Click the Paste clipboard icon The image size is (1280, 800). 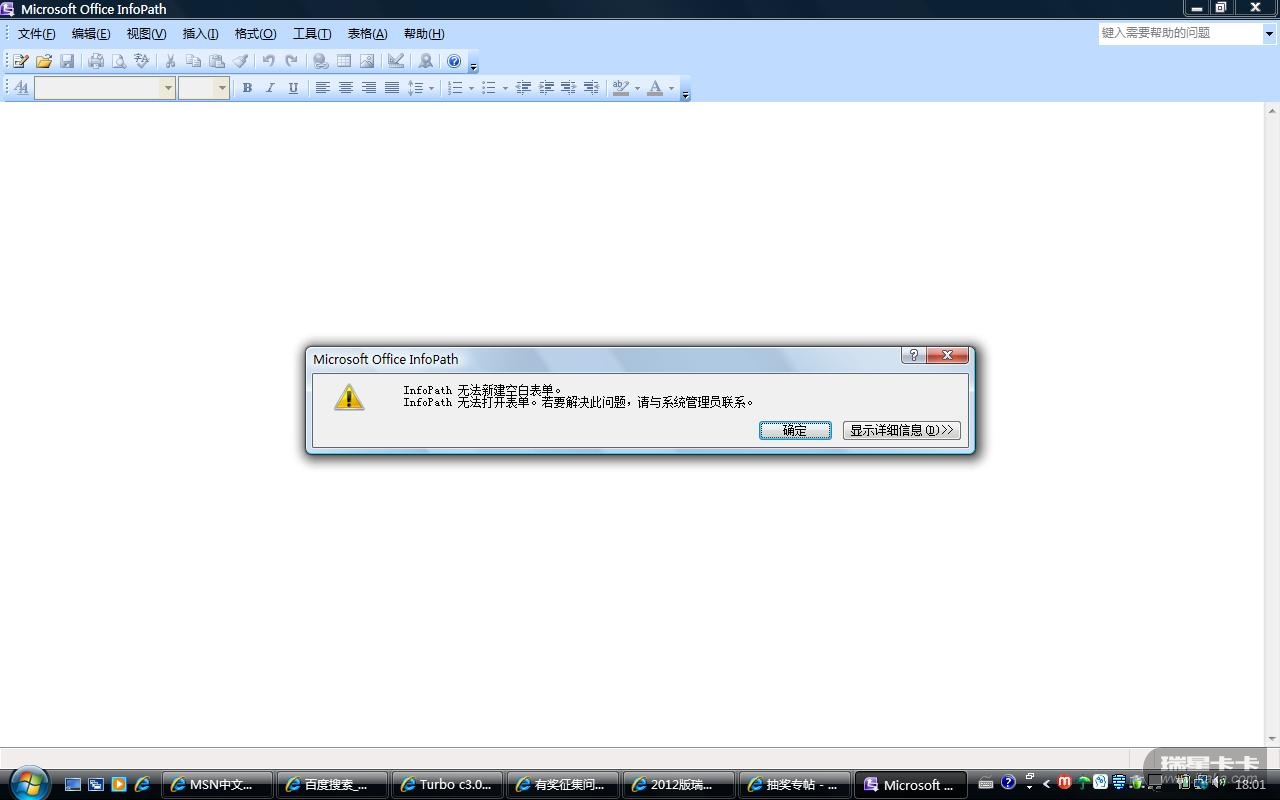[x=216, y=61]
